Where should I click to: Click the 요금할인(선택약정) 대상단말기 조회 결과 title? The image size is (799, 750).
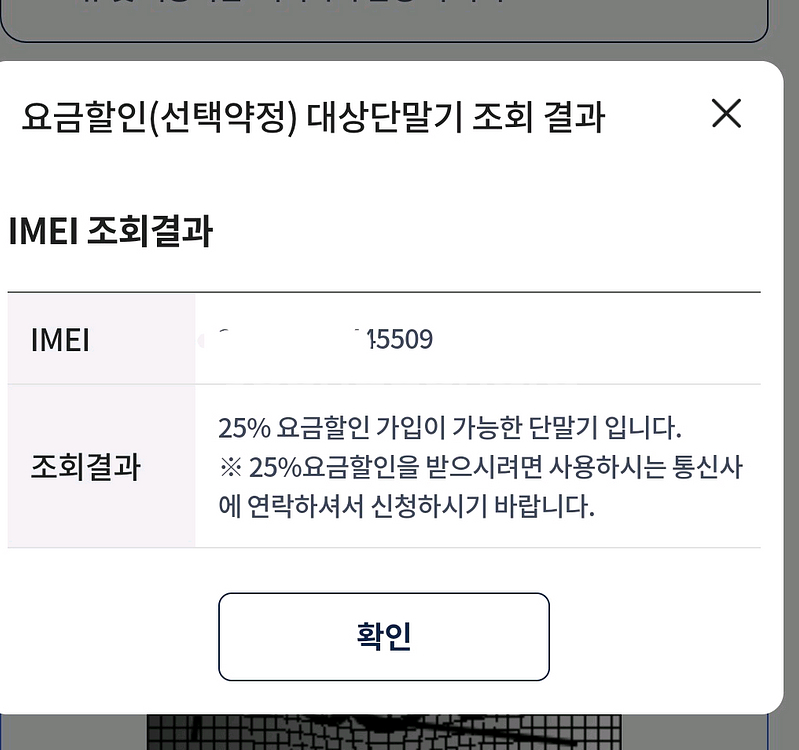312,118
